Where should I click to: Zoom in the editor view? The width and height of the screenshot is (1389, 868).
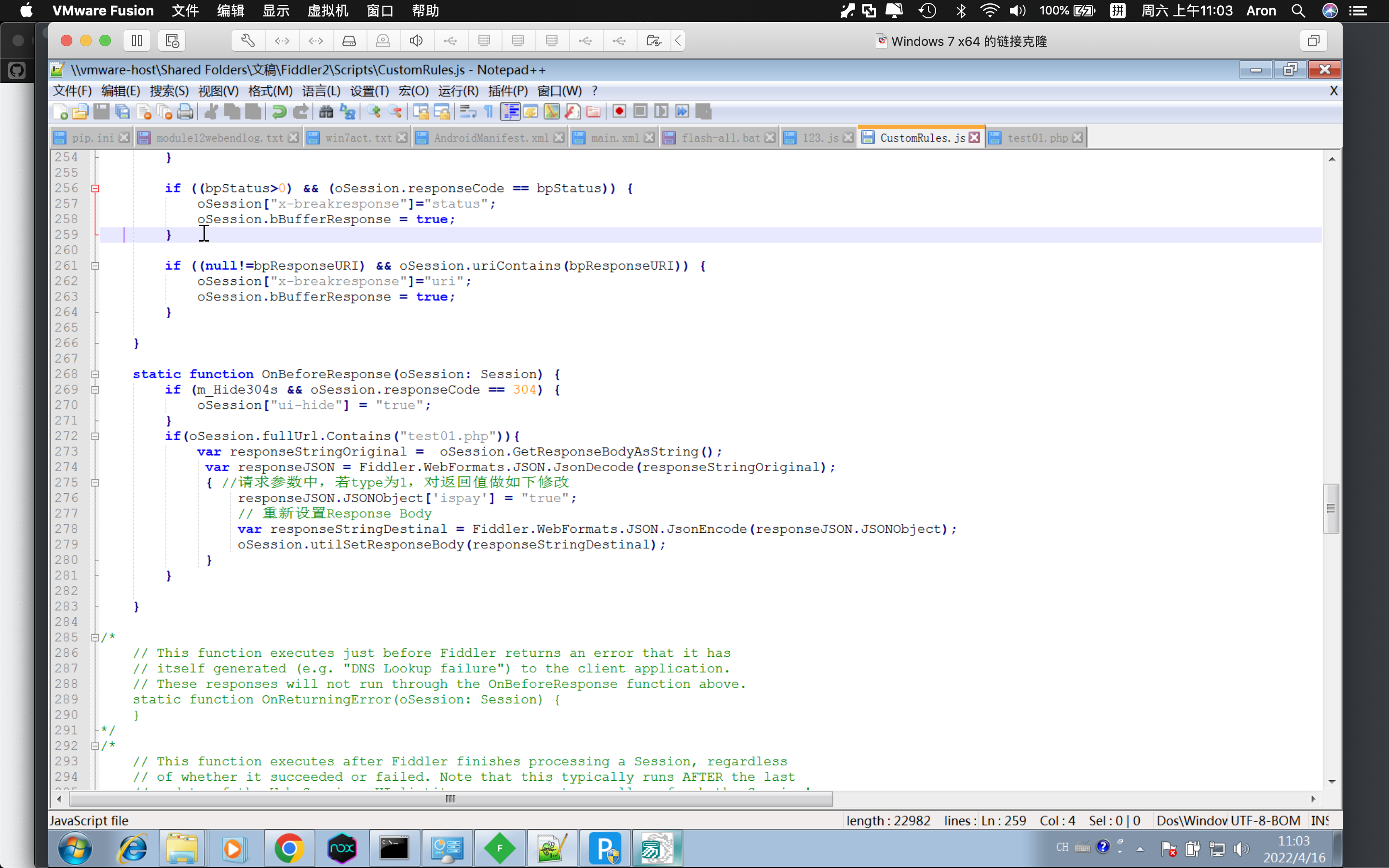click(x=374, y=111)
